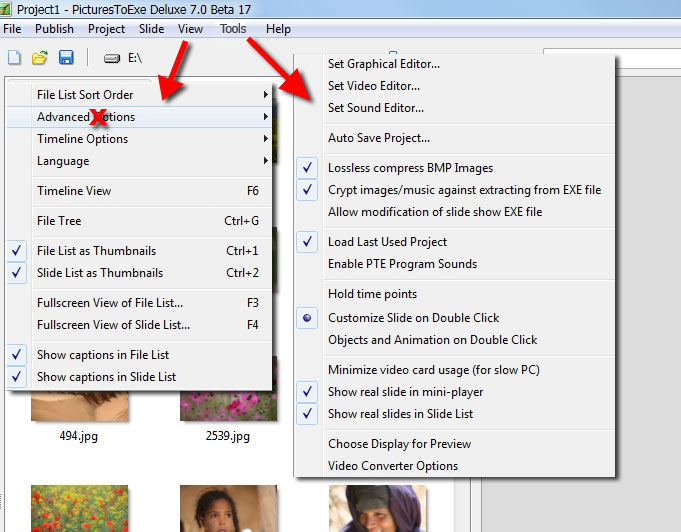
Task: Select Objects and Animation on Double Click
Action: (x=454, y=340)
